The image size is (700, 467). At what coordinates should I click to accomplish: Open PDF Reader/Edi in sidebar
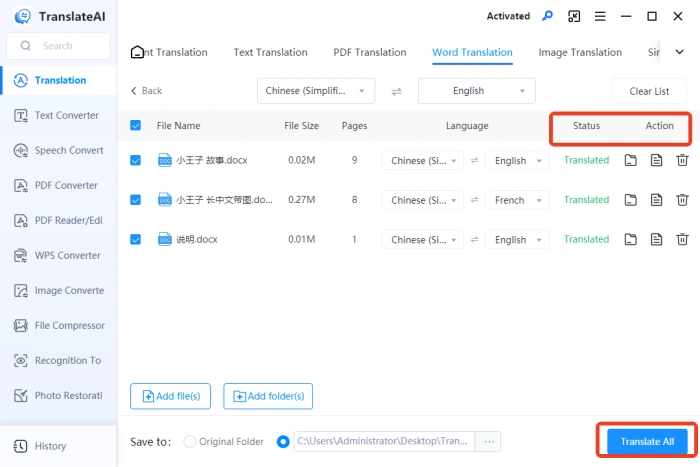[x=58, y=221]
